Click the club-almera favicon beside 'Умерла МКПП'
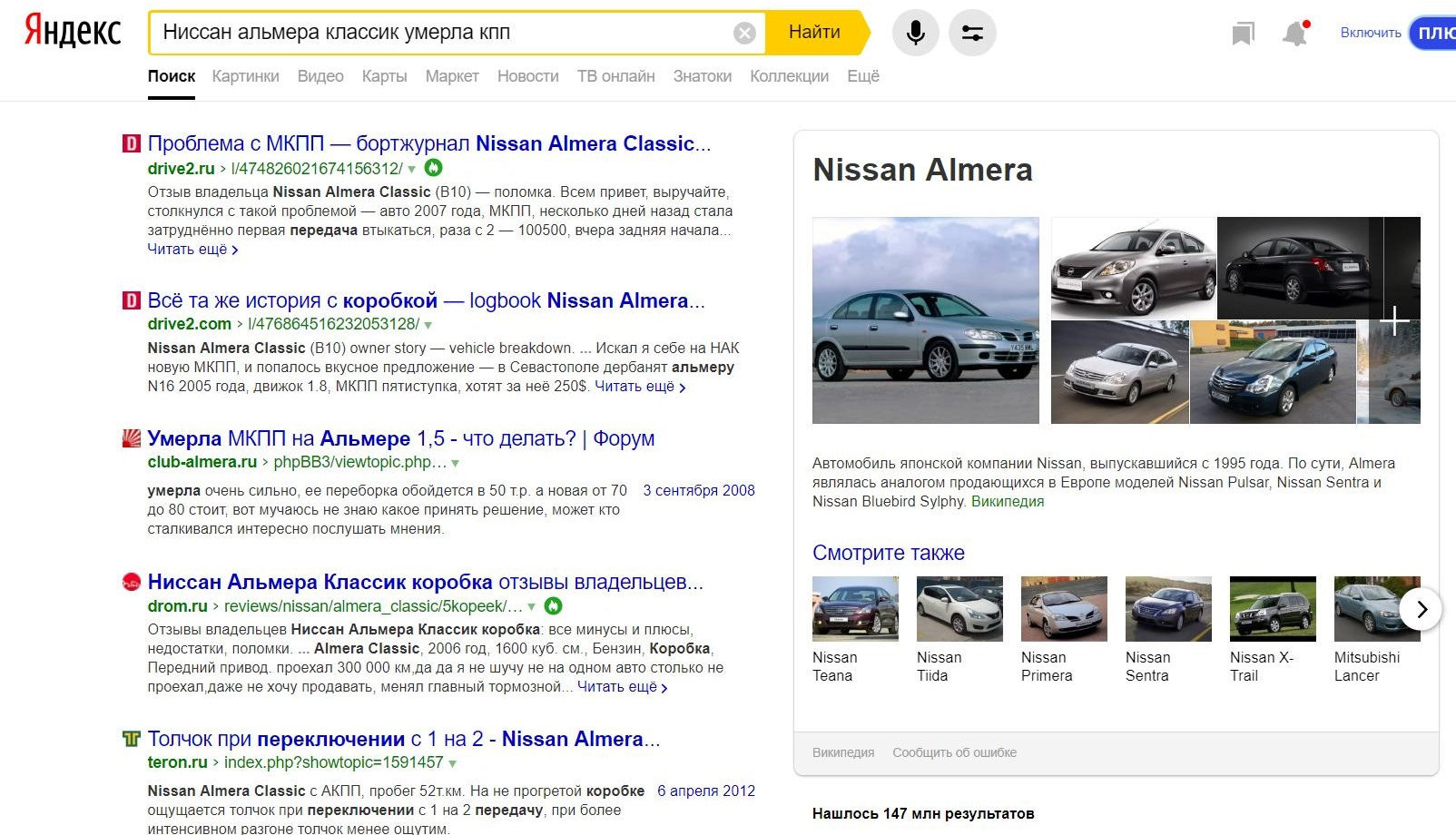 [x=132, y=438]
